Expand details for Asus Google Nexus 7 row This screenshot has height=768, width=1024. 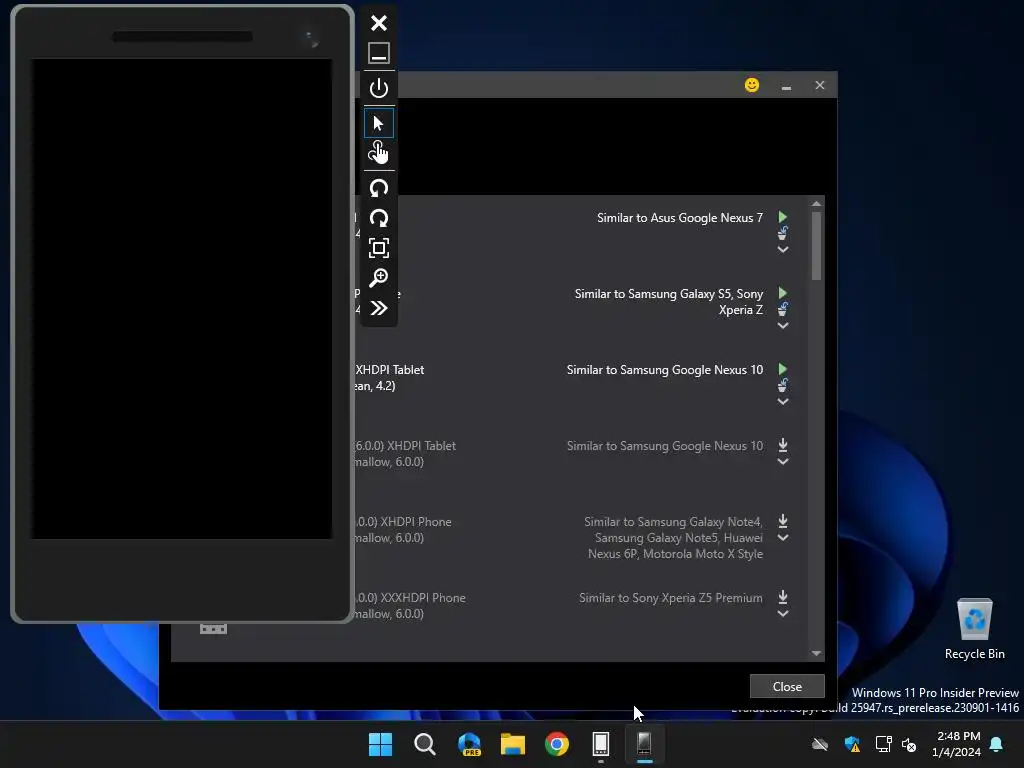(783, 249)
